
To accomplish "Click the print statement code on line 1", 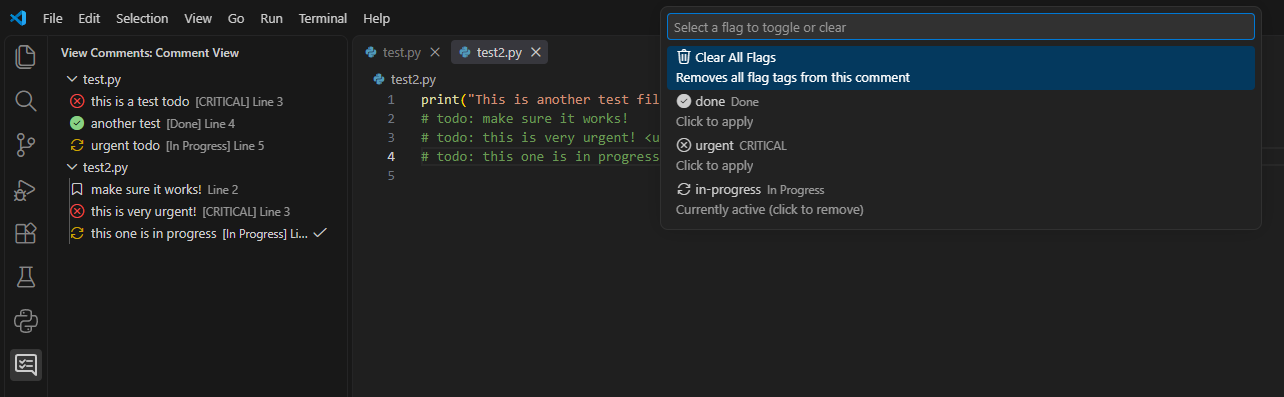I will (x=540, y=99).
